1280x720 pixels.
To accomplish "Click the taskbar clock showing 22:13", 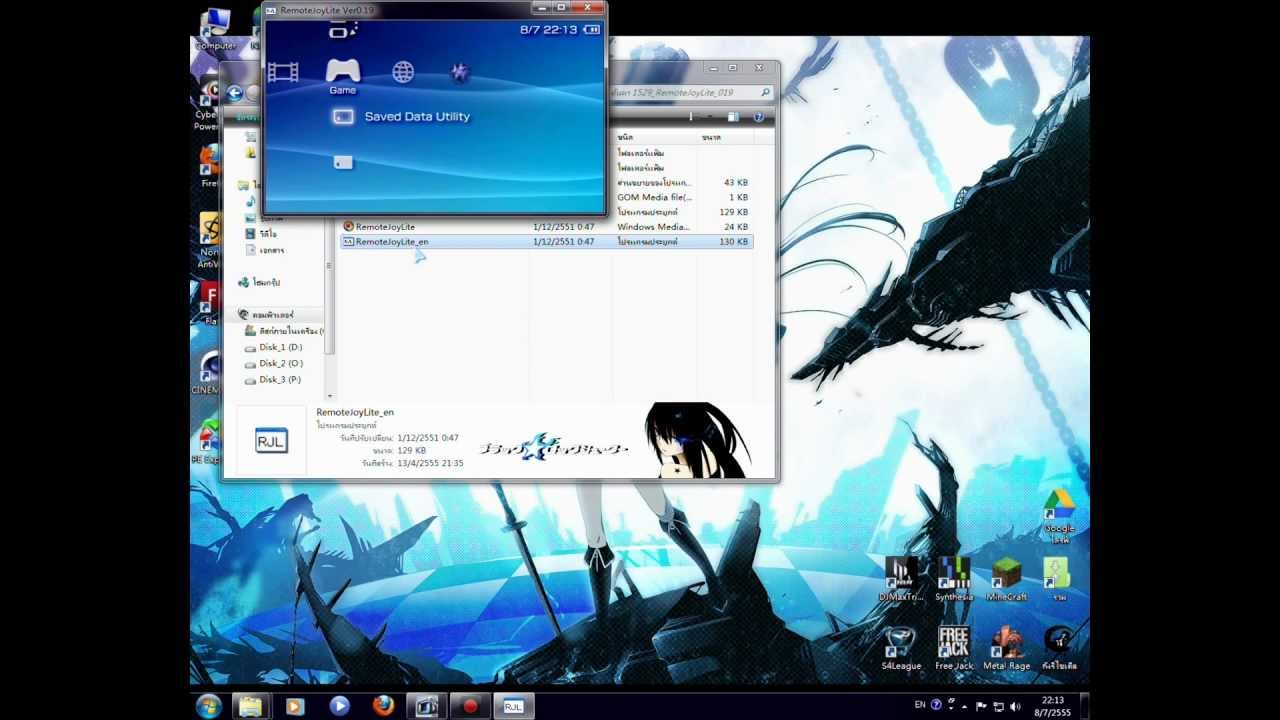I will (1052, 706).
